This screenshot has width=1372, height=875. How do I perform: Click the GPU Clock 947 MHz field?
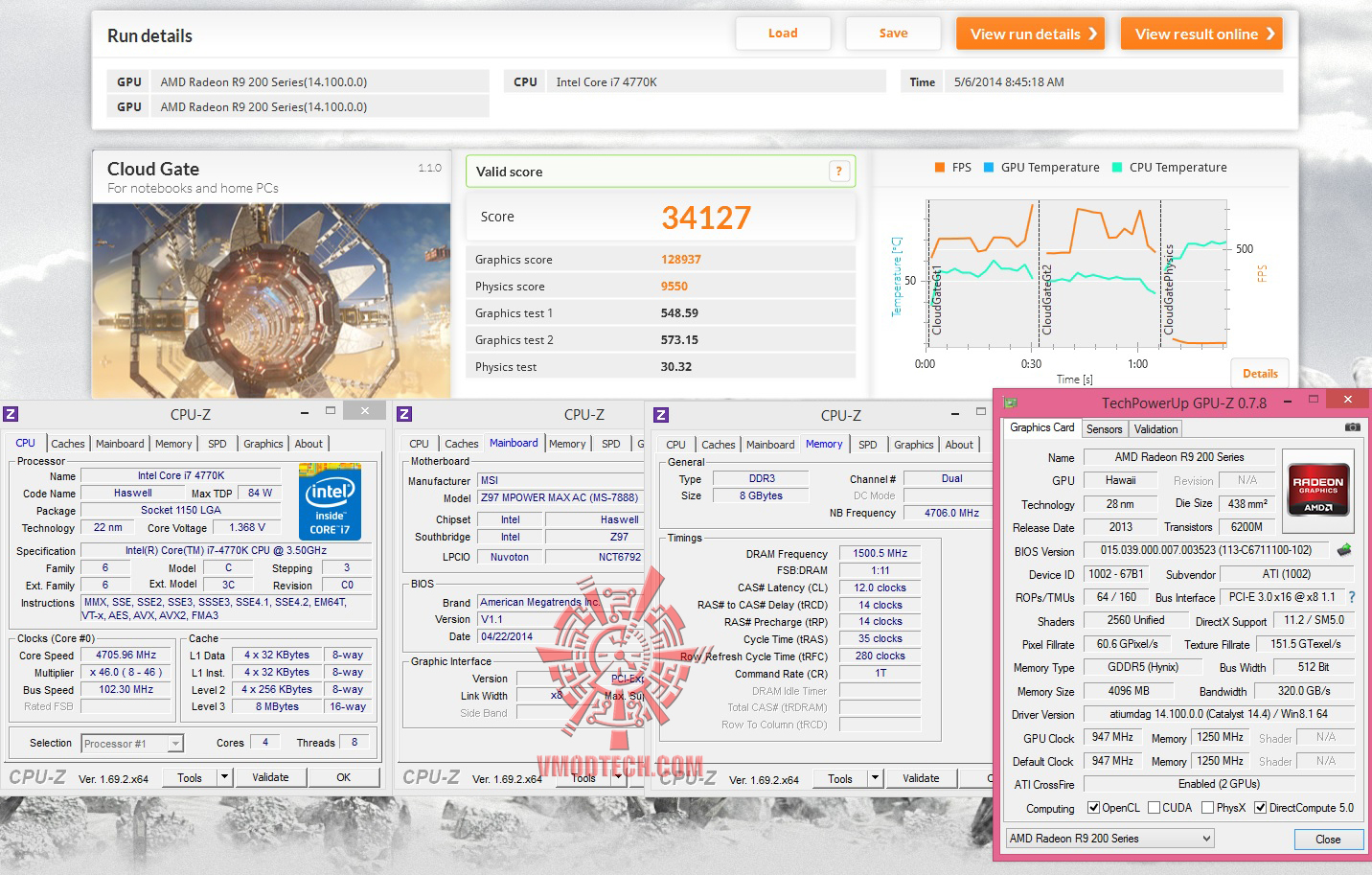1112,738
